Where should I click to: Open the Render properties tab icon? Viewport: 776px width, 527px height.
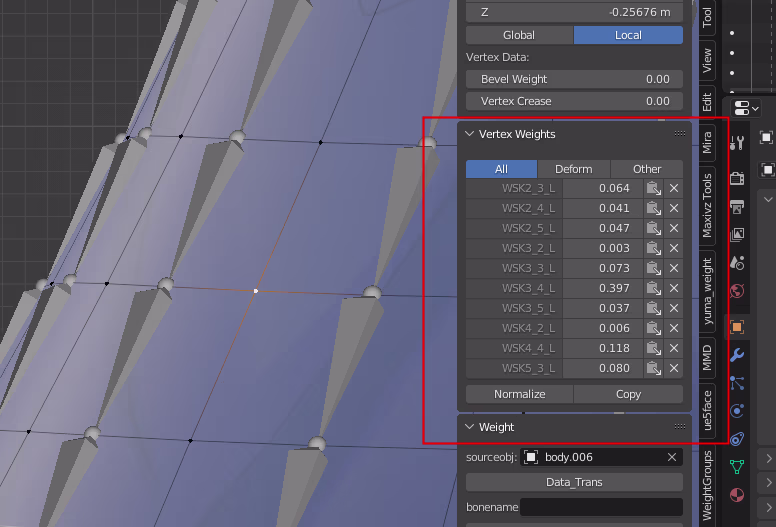coord(737,177)
